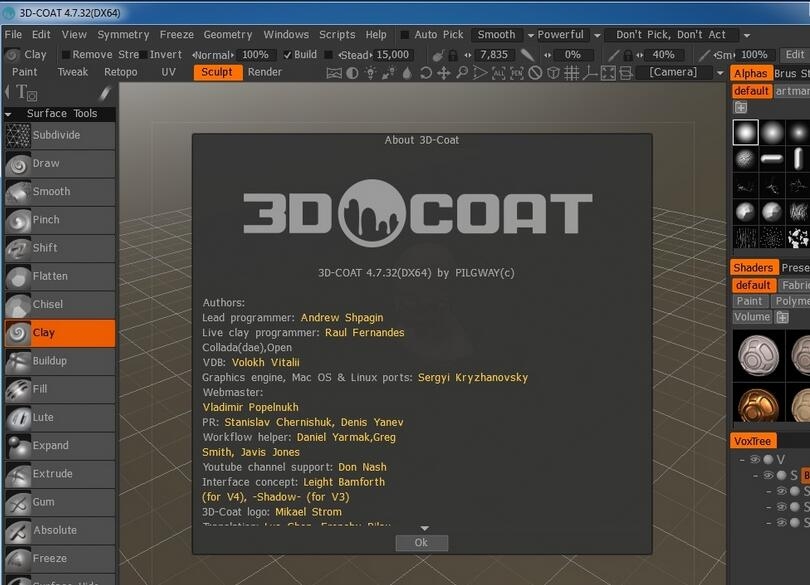810x585 pixels.
Task: Enable the Auto Pick checkbox
Action: [x=404, y=35]
